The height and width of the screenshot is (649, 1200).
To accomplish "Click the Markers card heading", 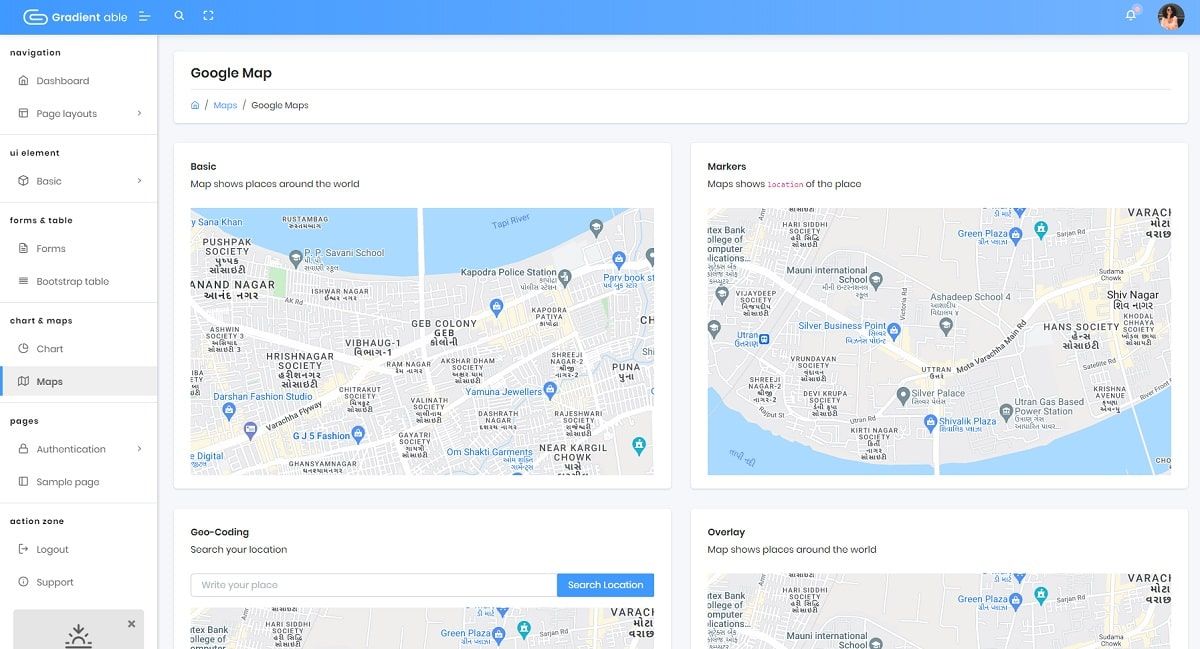I will click(x=727, y=167).
